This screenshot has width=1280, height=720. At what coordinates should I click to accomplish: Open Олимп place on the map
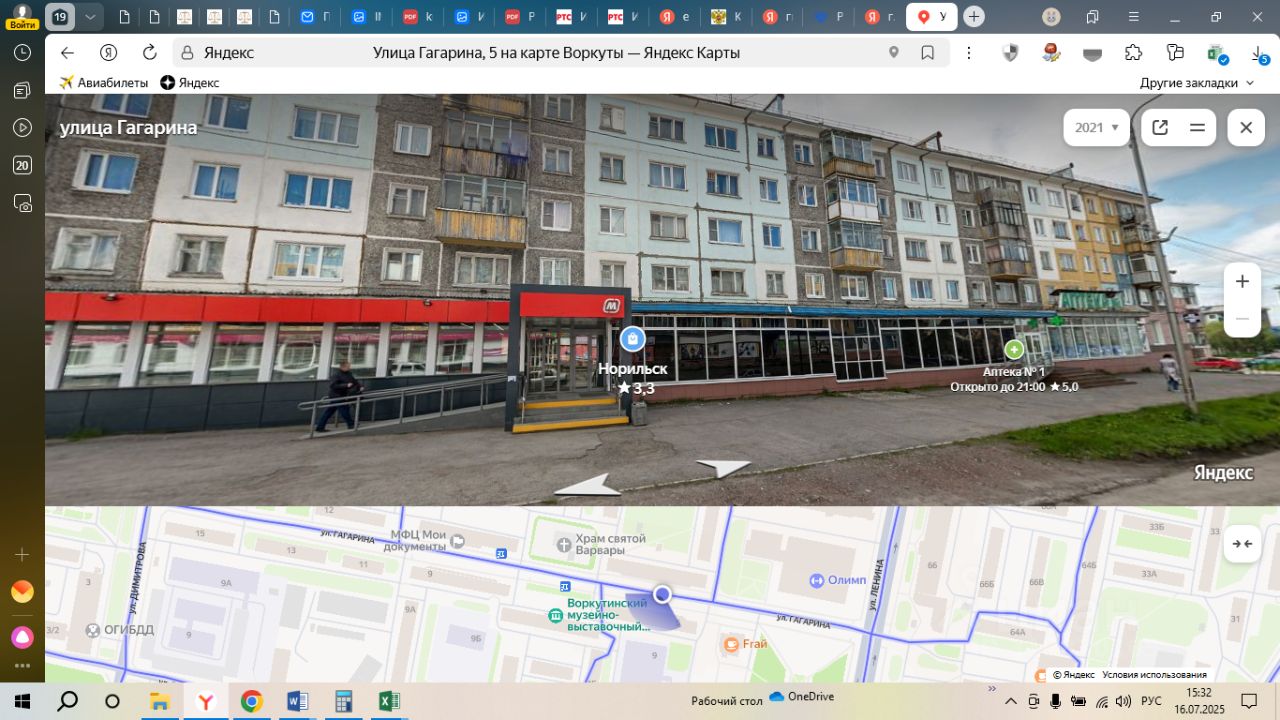tap(837, 580)
